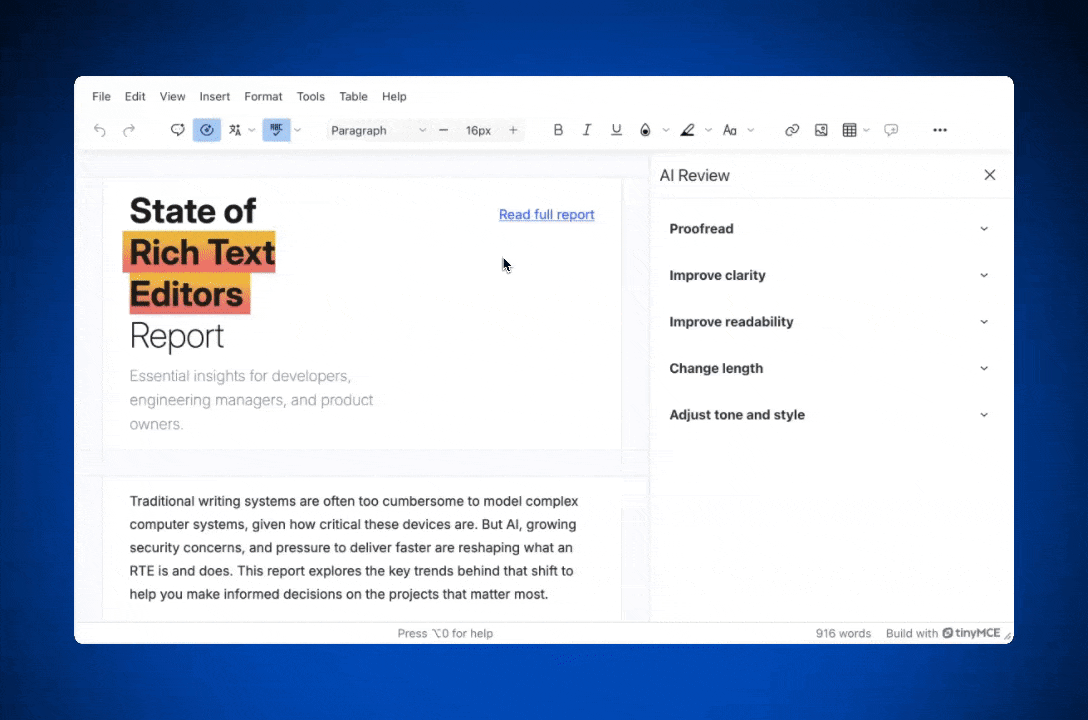The image size is (1088, 720).
Task: Open the Table menu
Action: coord(353,96)
